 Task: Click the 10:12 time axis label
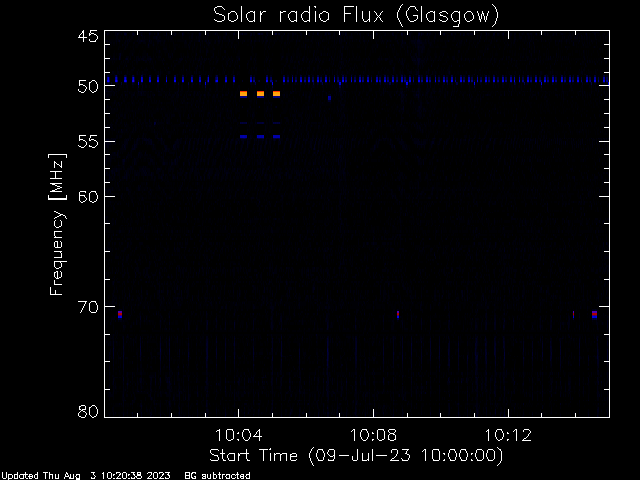(508, 435)
